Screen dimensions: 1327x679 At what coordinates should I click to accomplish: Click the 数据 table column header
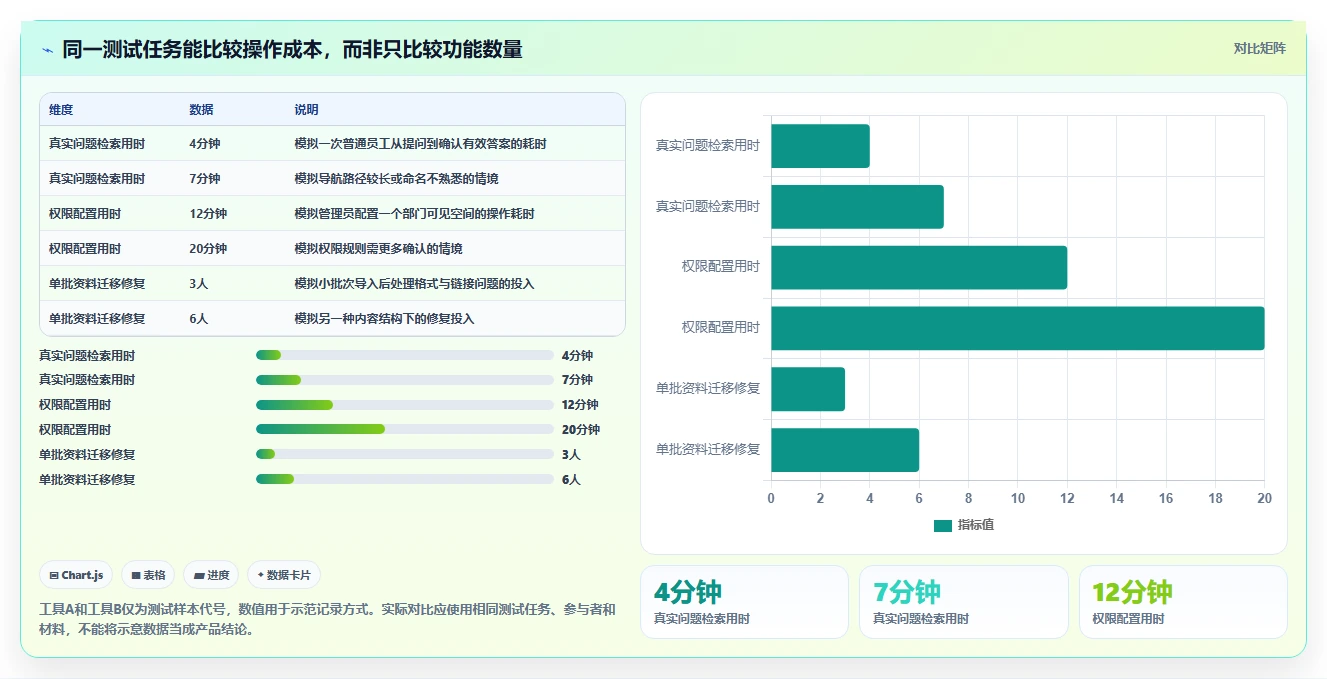[x=201, y=110]
